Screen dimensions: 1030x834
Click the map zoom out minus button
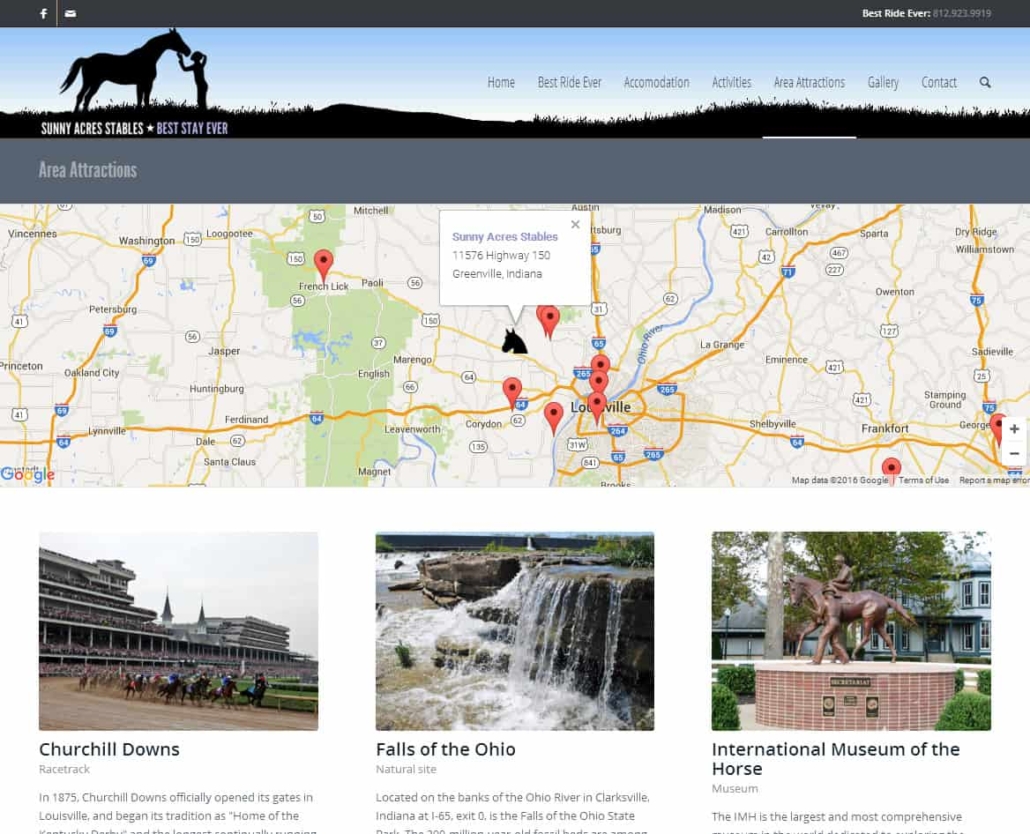click(1014, 454)
